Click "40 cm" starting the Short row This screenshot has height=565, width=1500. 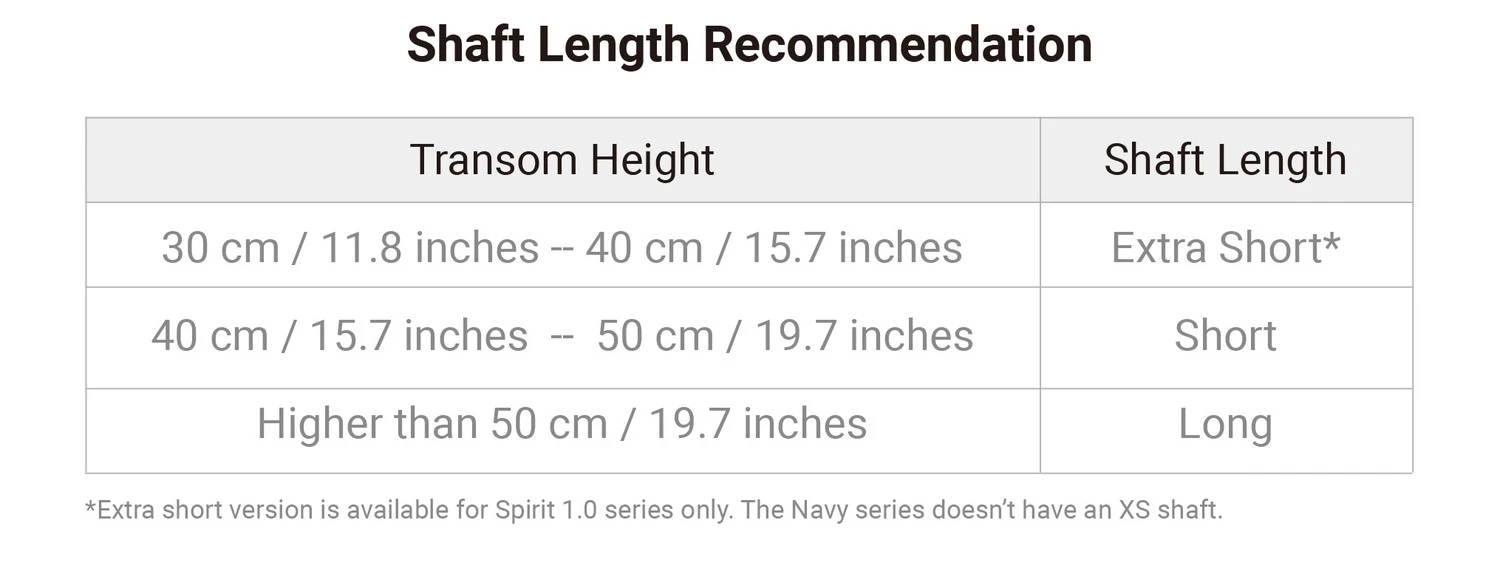(x=209, y=336)
